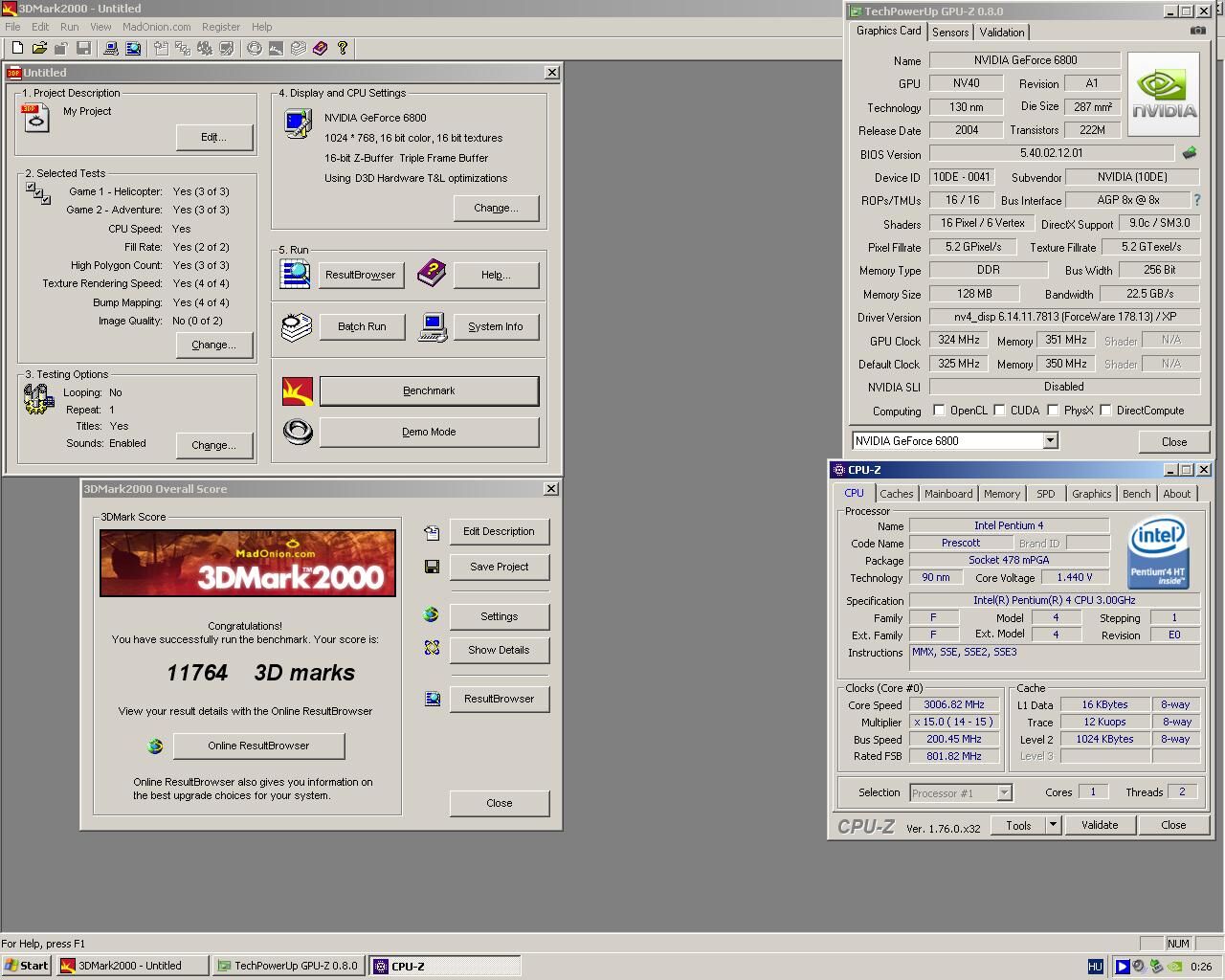Open the Mainboard tab in CPU-Z
Image resolution: width=1225 pixels, height=980 pixels.
[x=948, y=494]
